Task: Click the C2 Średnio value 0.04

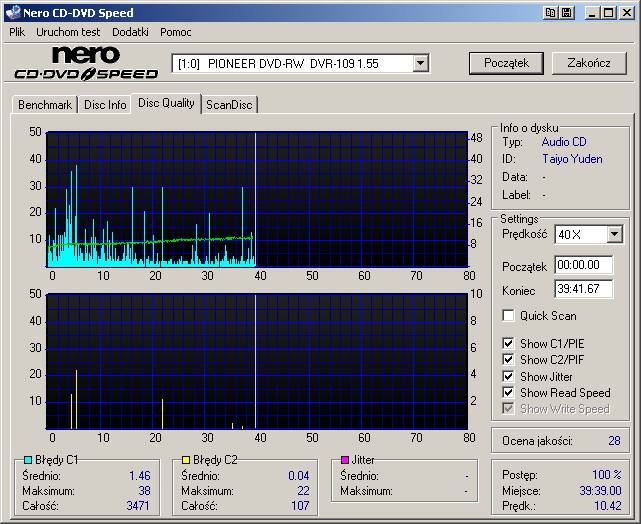Action: tap(298, 475)
